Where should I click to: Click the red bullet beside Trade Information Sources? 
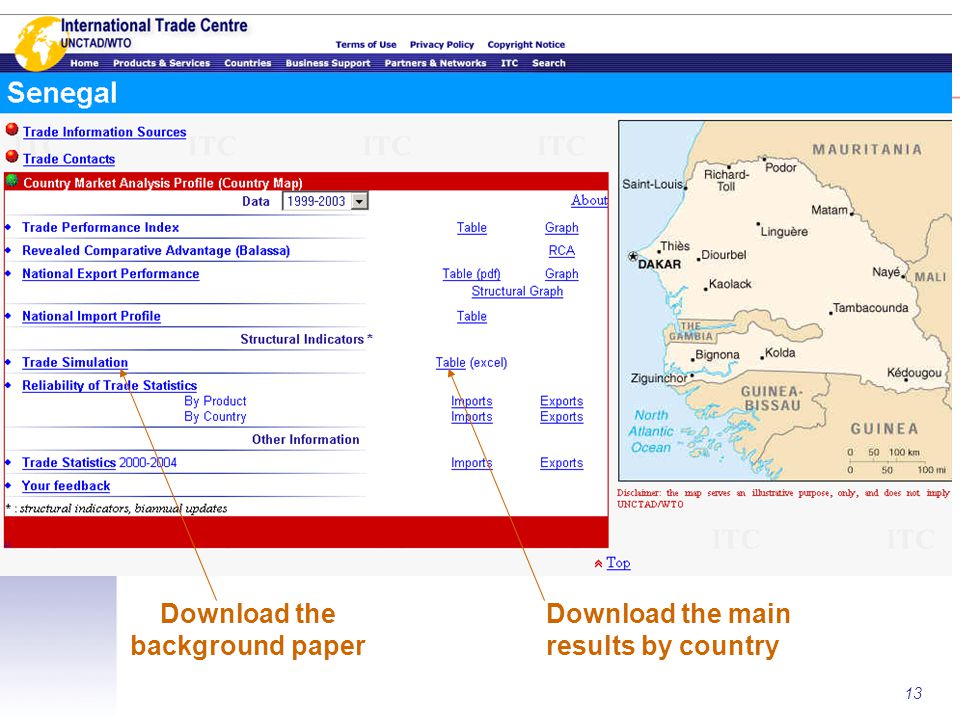pyautogui.click(x=12, y=129)
